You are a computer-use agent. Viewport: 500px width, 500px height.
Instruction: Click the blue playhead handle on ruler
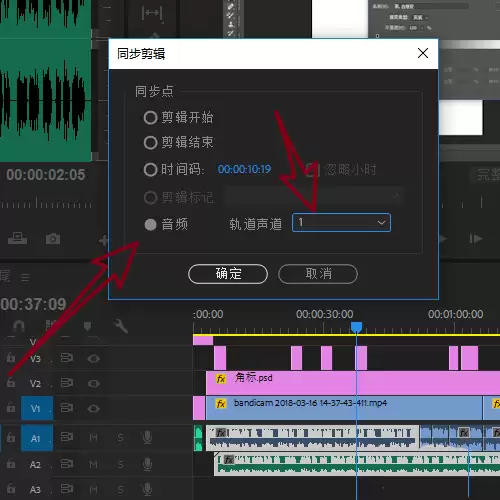tap(356, 327)
